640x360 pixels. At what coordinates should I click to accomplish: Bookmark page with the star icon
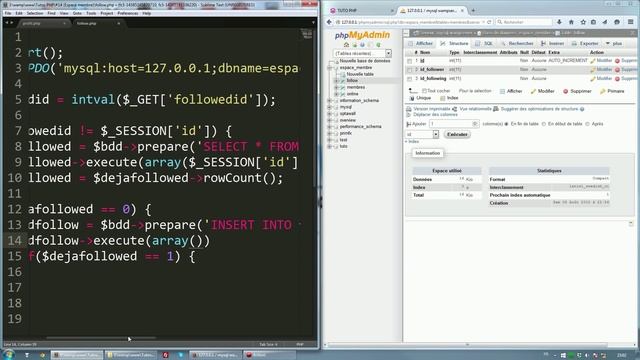point(583,22)
